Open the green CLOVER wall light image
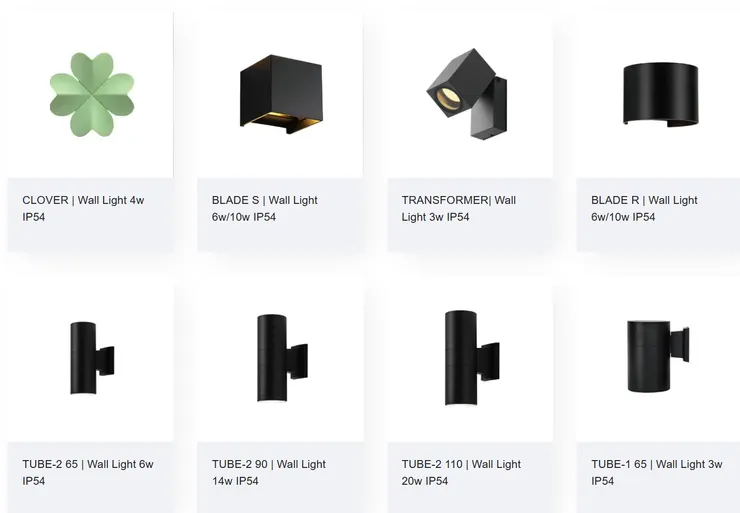Image resolution: width=740 pixels, height=513 pixels. 90,95
